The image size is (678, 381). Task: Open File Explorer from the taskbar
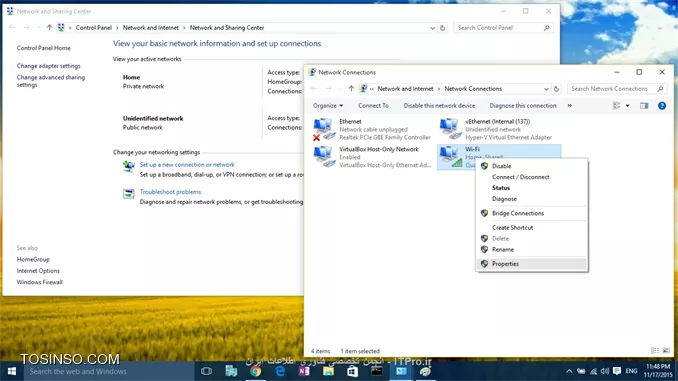tap(328, 371)
